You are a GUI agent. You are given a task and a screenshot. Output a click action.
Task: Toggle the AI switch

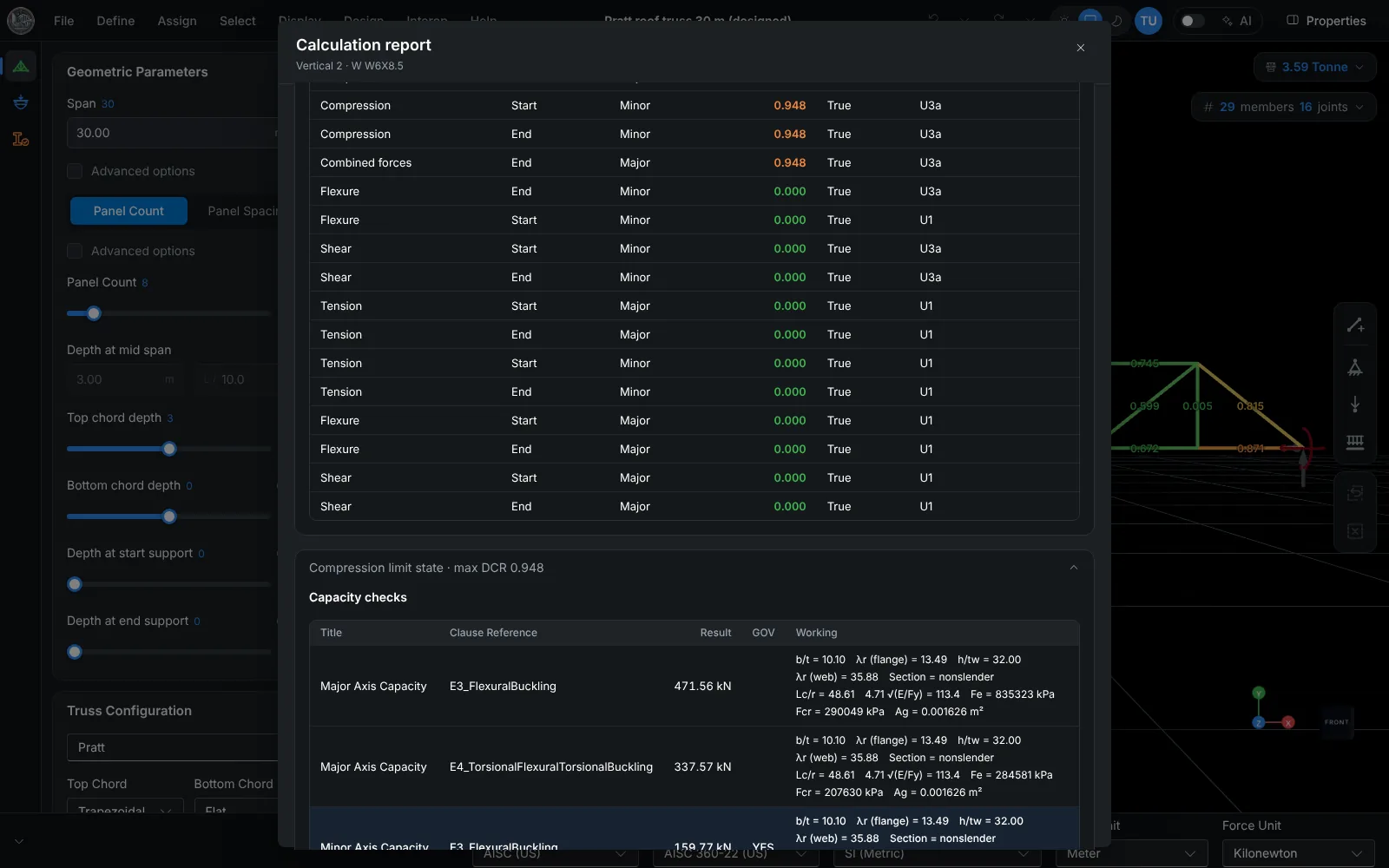(x=1193, y=21)
